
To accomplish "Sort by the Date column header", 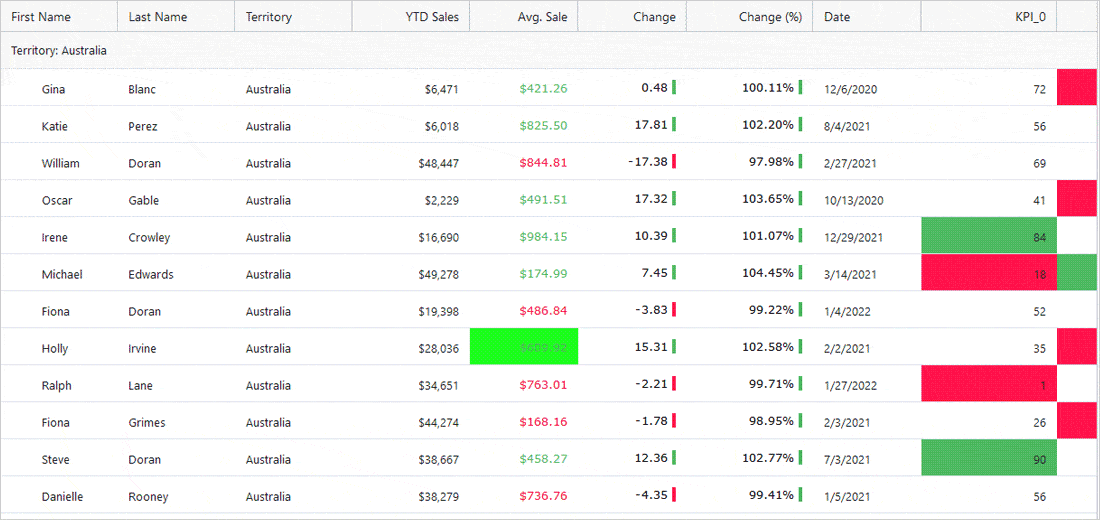I will pyautogui.click(x=837, y=17).
